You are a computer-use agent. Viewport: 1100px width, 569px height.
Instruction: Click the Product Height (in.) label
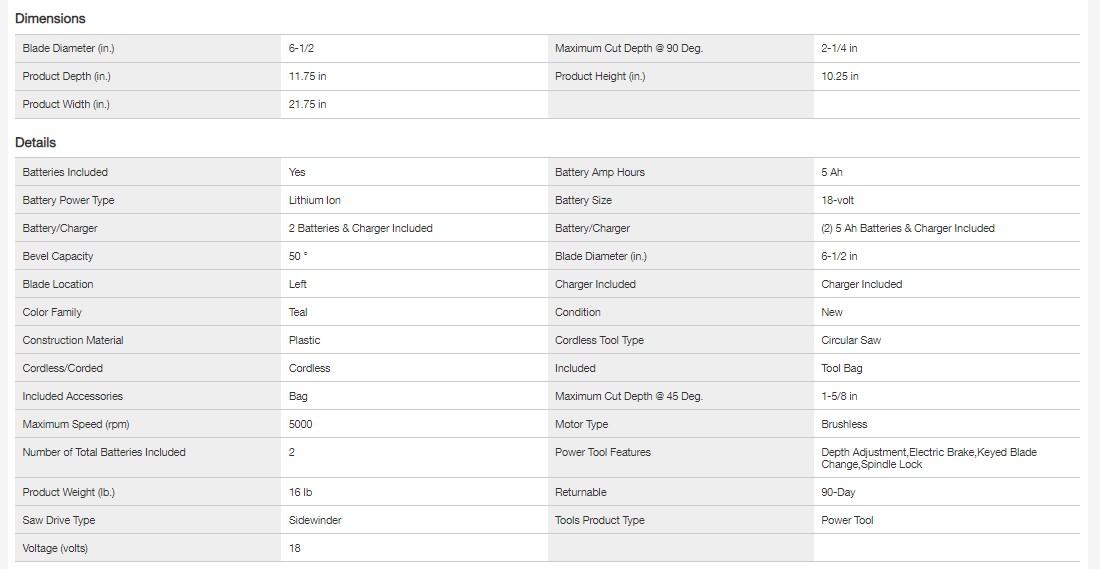tap(600, 76)
